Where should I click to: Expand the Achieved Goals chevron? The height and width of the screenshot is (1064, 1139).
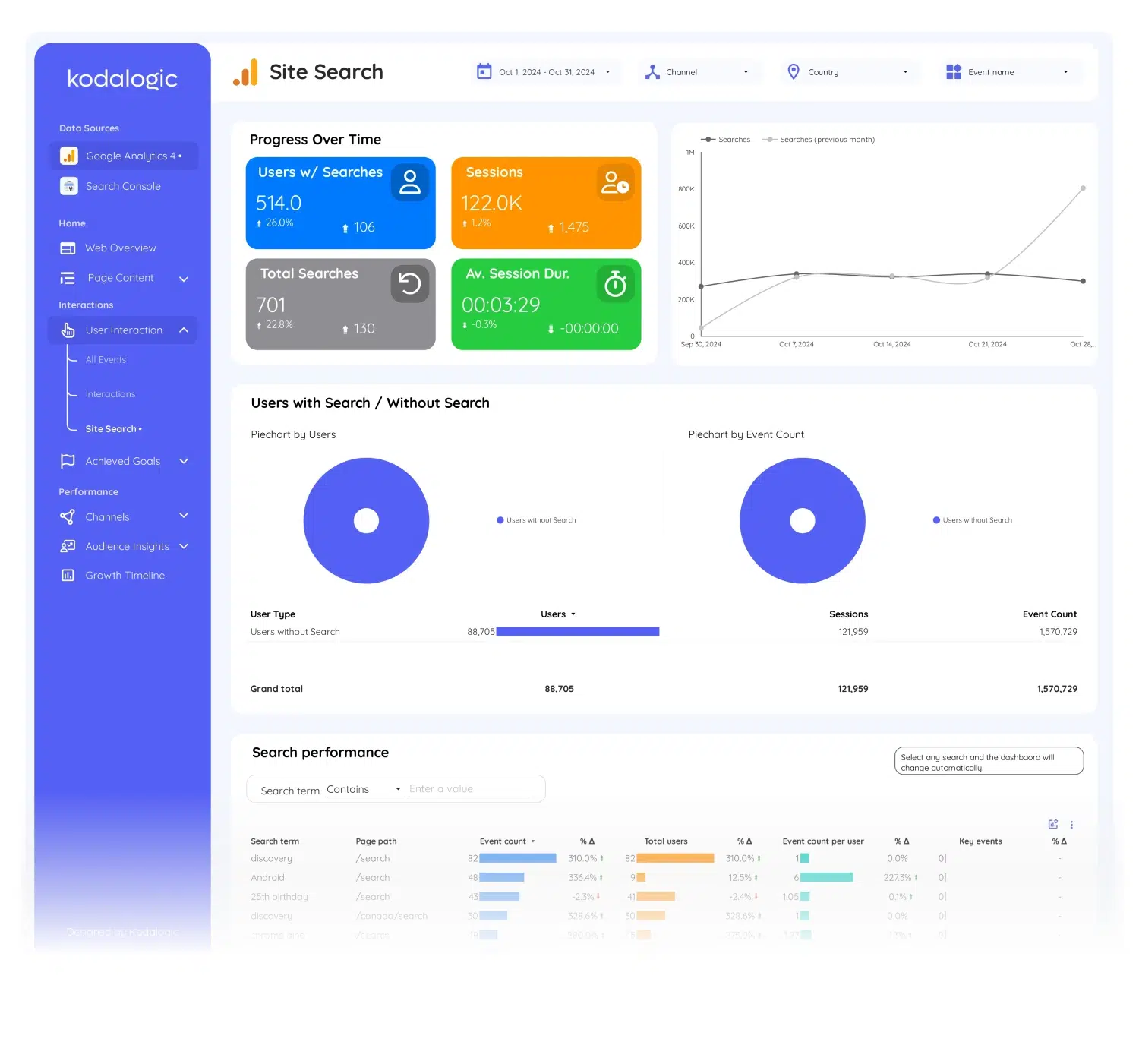coord(184,461)
